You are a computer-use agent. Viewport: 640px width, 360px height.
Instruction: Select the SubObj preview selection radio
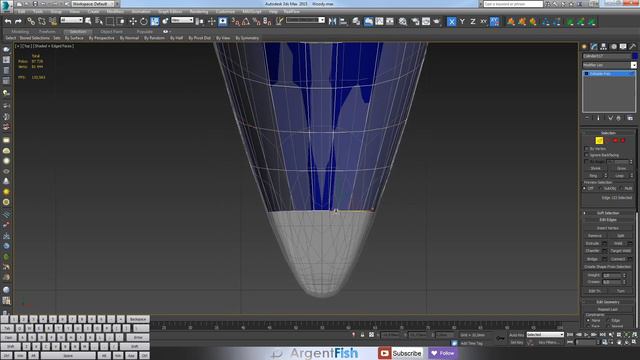pos(601,188)
